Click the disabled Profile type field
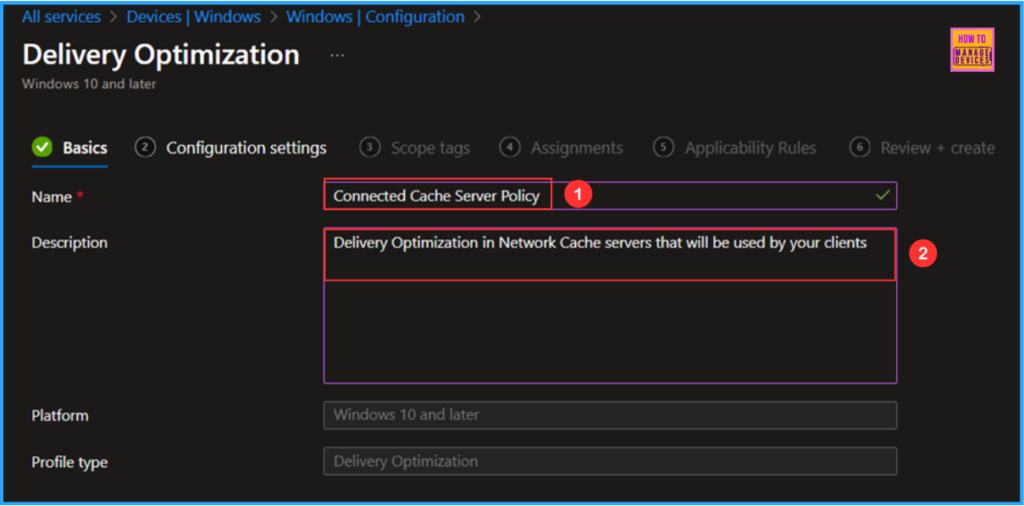This screenshot has height=506, width=1024. pos(610,461)
